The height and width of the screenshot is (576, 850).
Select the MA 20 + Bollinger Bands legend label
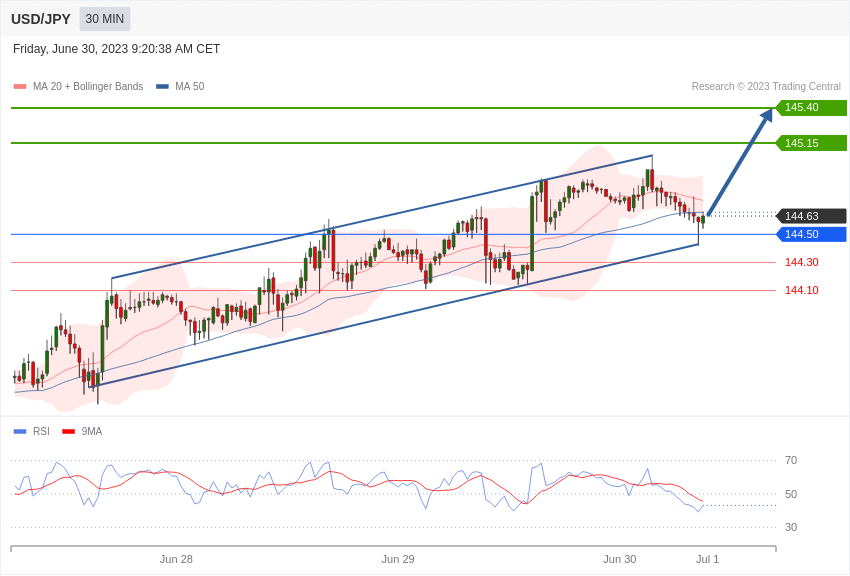coord(88,87)
